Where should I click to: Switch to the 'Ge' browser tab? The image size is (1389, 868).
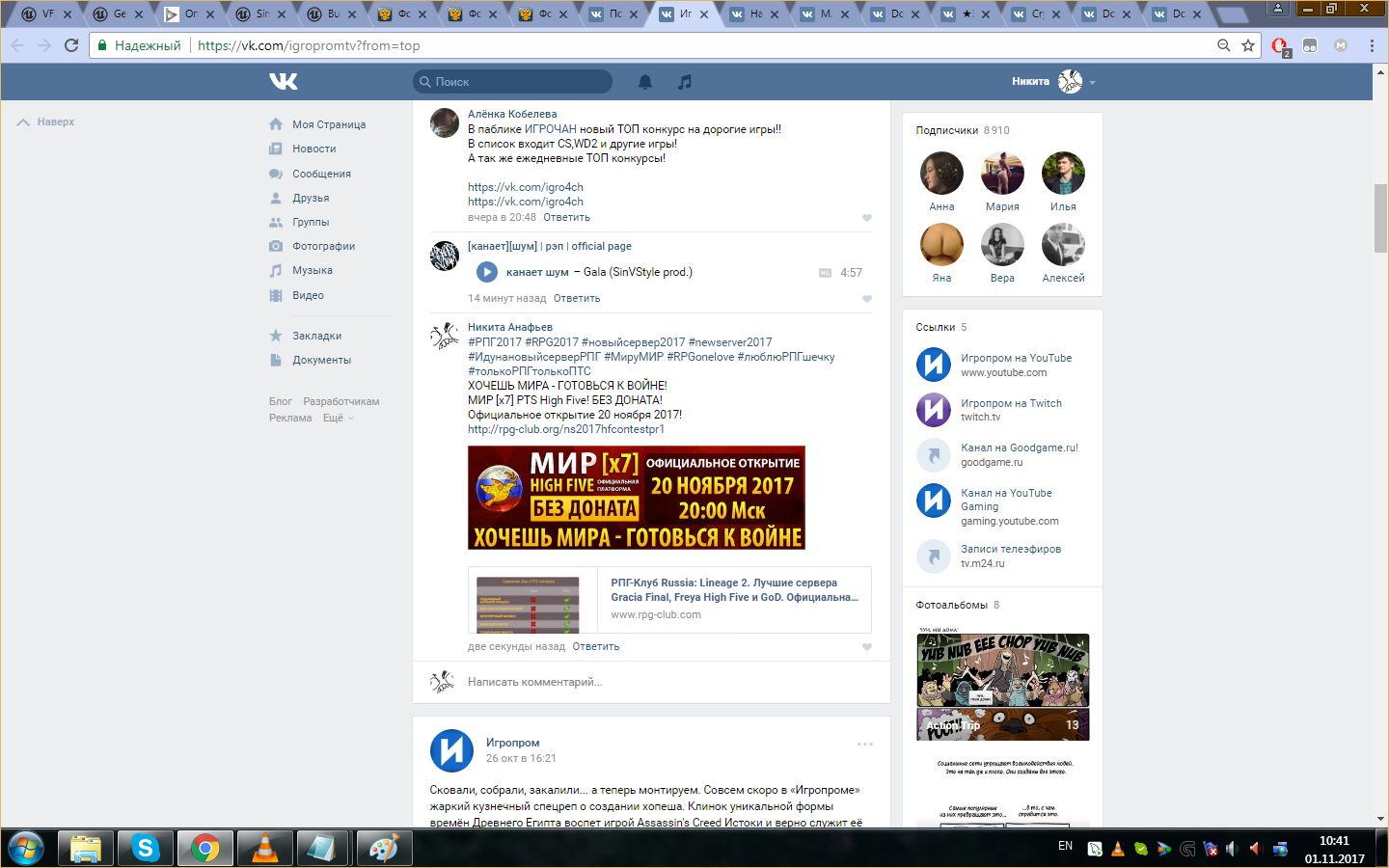click(119, 14)
